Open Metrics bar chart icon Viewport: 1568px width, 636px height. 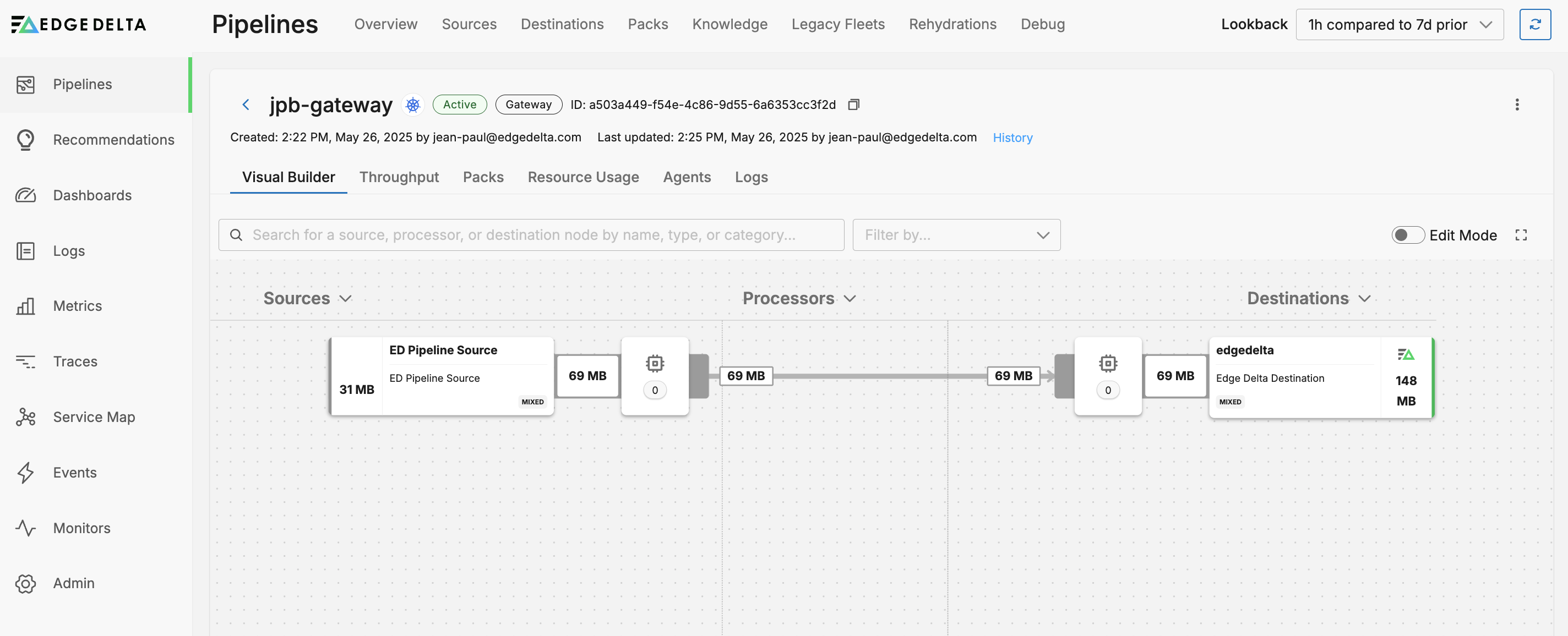coord(25,306)
